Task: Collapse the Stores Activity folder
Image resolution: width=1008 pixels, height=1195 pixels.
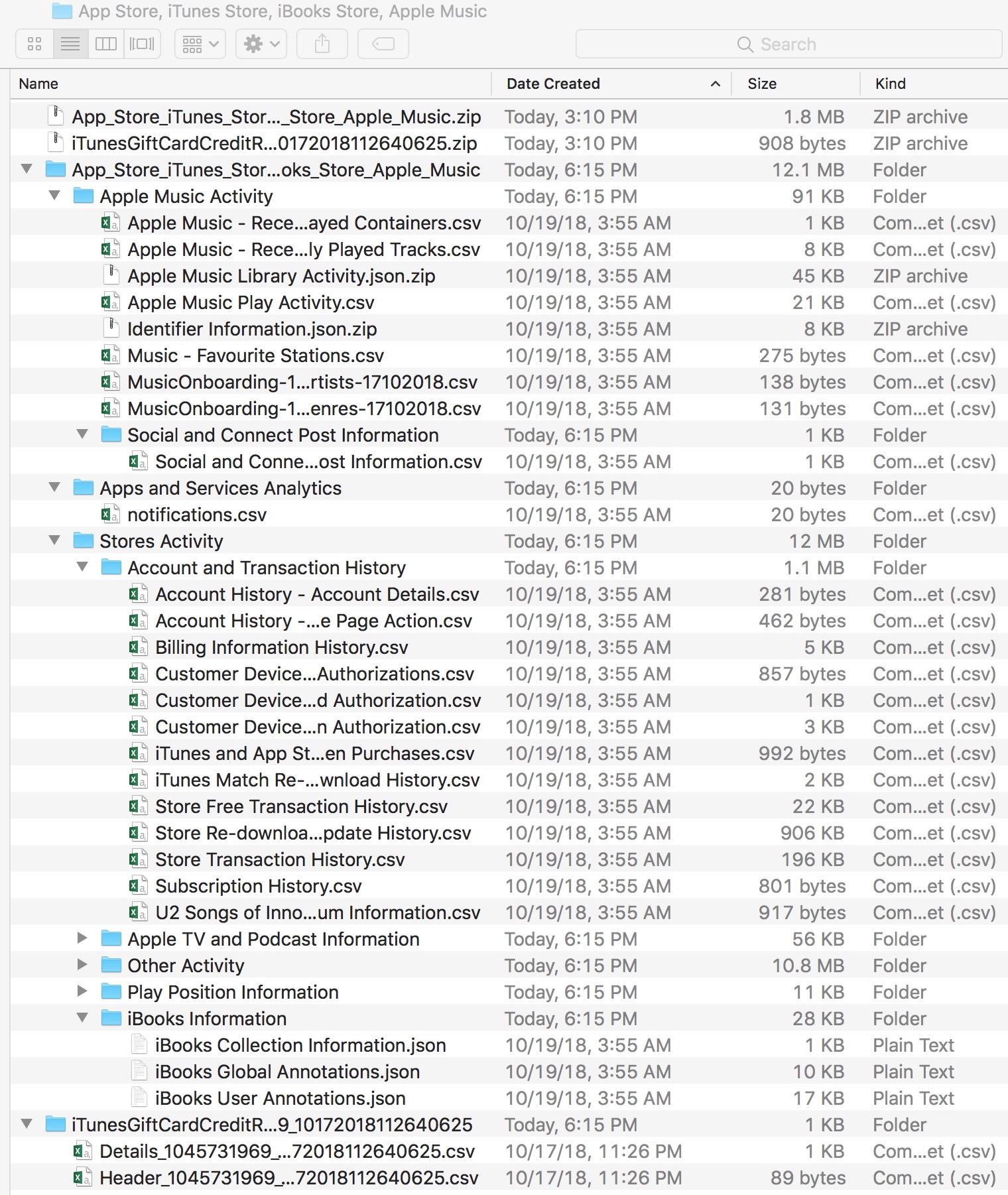Action: click(55, 540)
